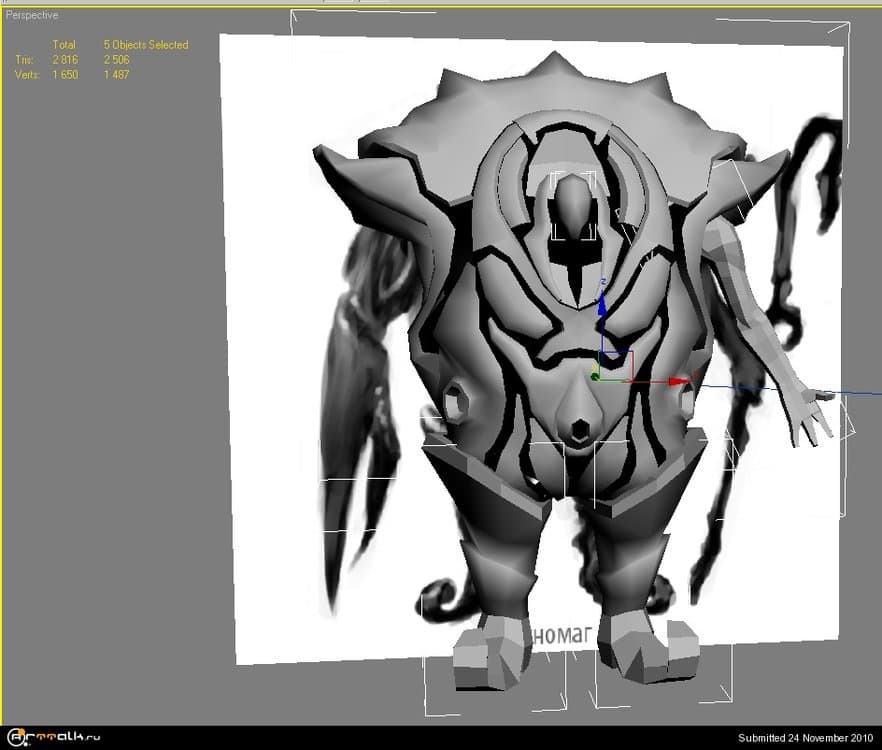Click the '5 Objects Selected' readout
Image resolution: width=882 pixels, height=750 pixels.
pos(144,44)
